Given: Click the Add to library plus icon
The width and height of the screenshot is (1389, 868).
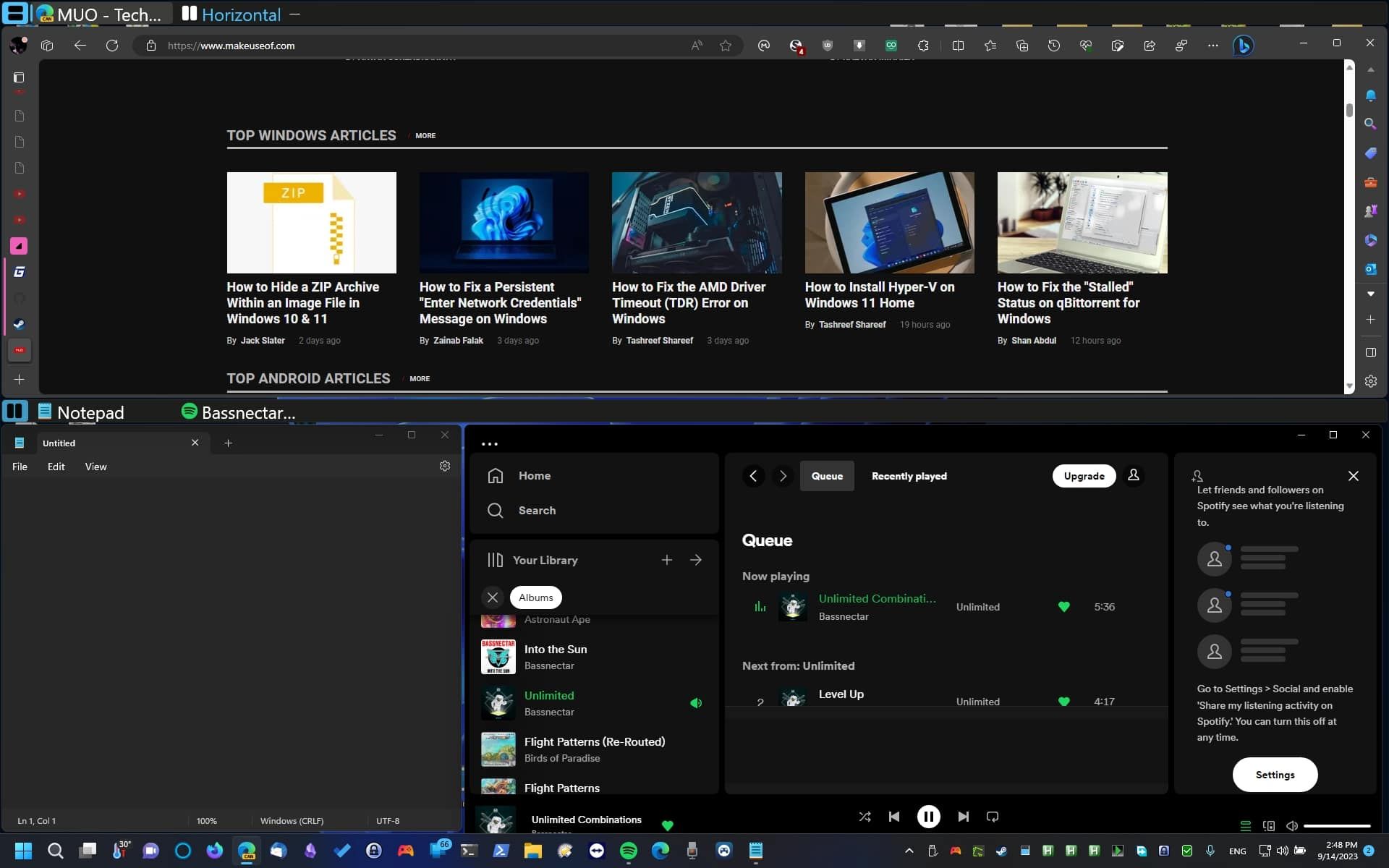Looking at the screenshot, I should pyautogui.click(x=667, y=559).
